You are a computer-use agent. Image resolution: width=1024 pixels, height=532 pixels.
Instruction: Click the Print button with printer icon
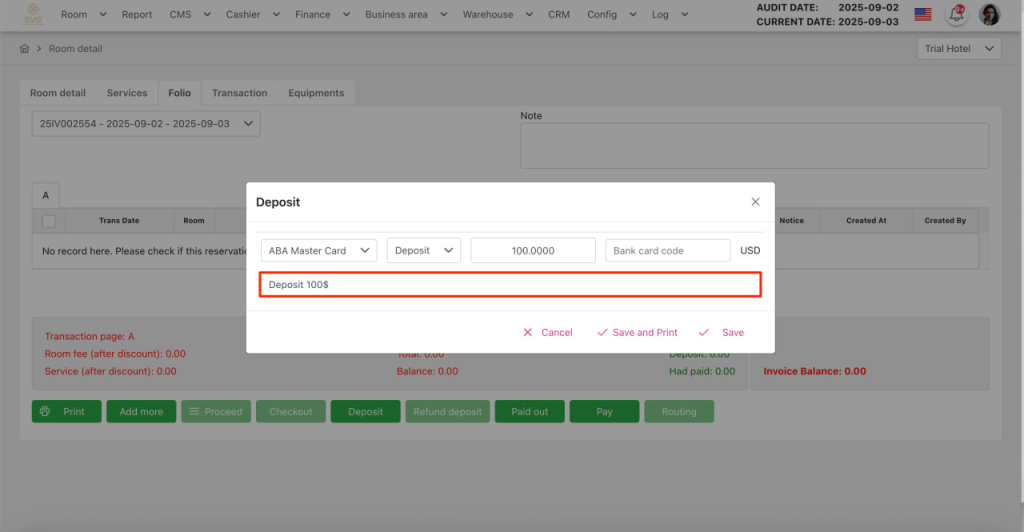click(x=66, y=411)
